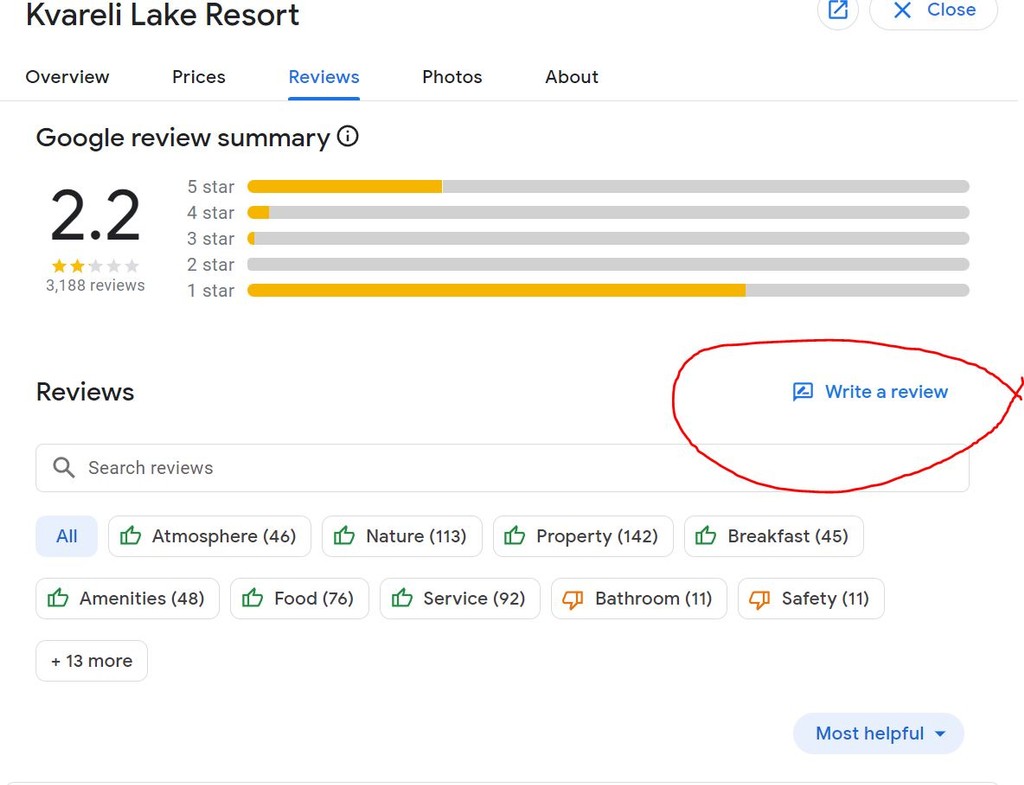The image size is (1024, 785).
Task: Click the 1 star rating bar
Action: (x=608, y=291)
